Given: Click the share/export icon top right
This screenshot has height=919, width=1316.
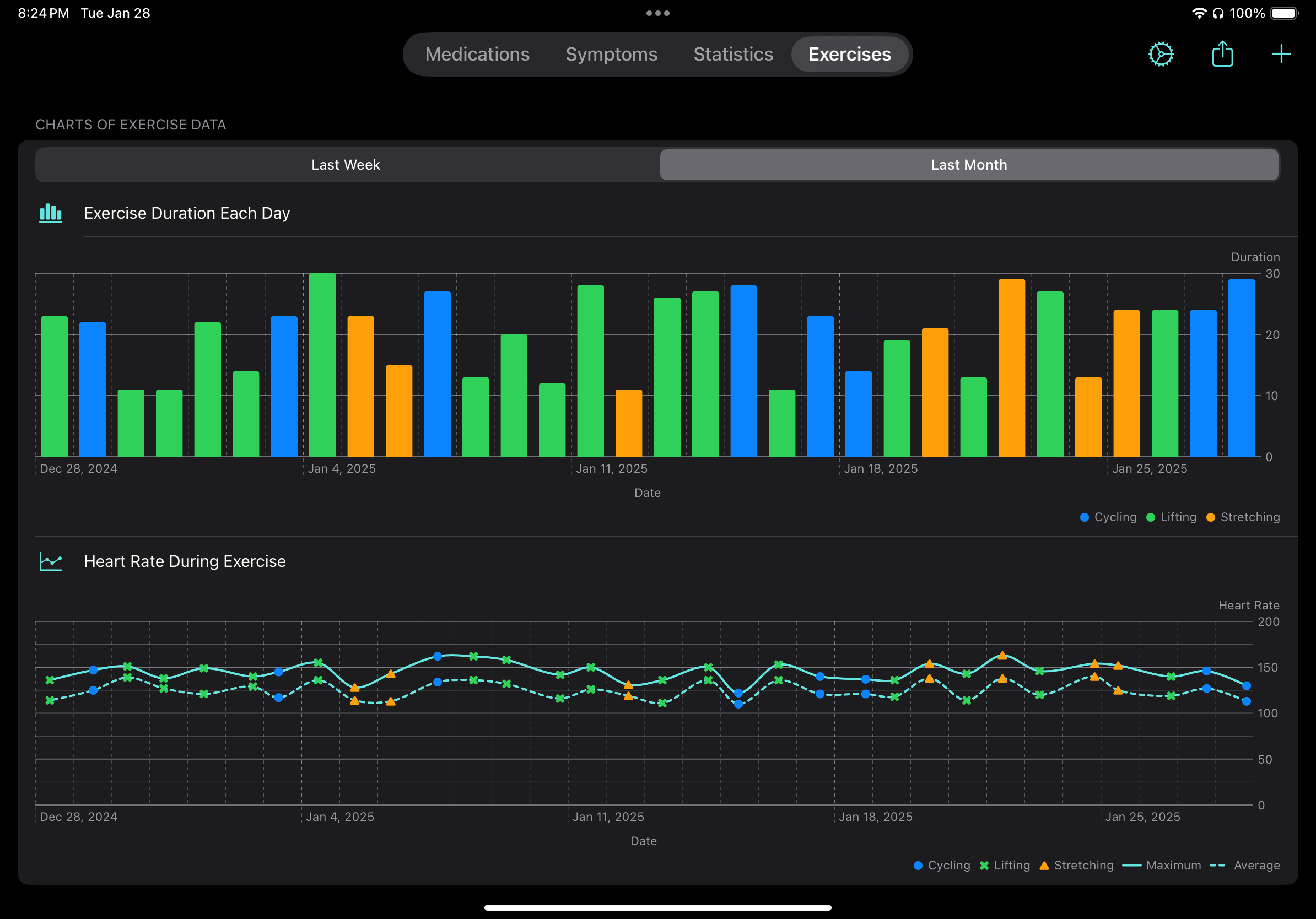Looking at the screenshot, I should click(x=1223, y=54).
